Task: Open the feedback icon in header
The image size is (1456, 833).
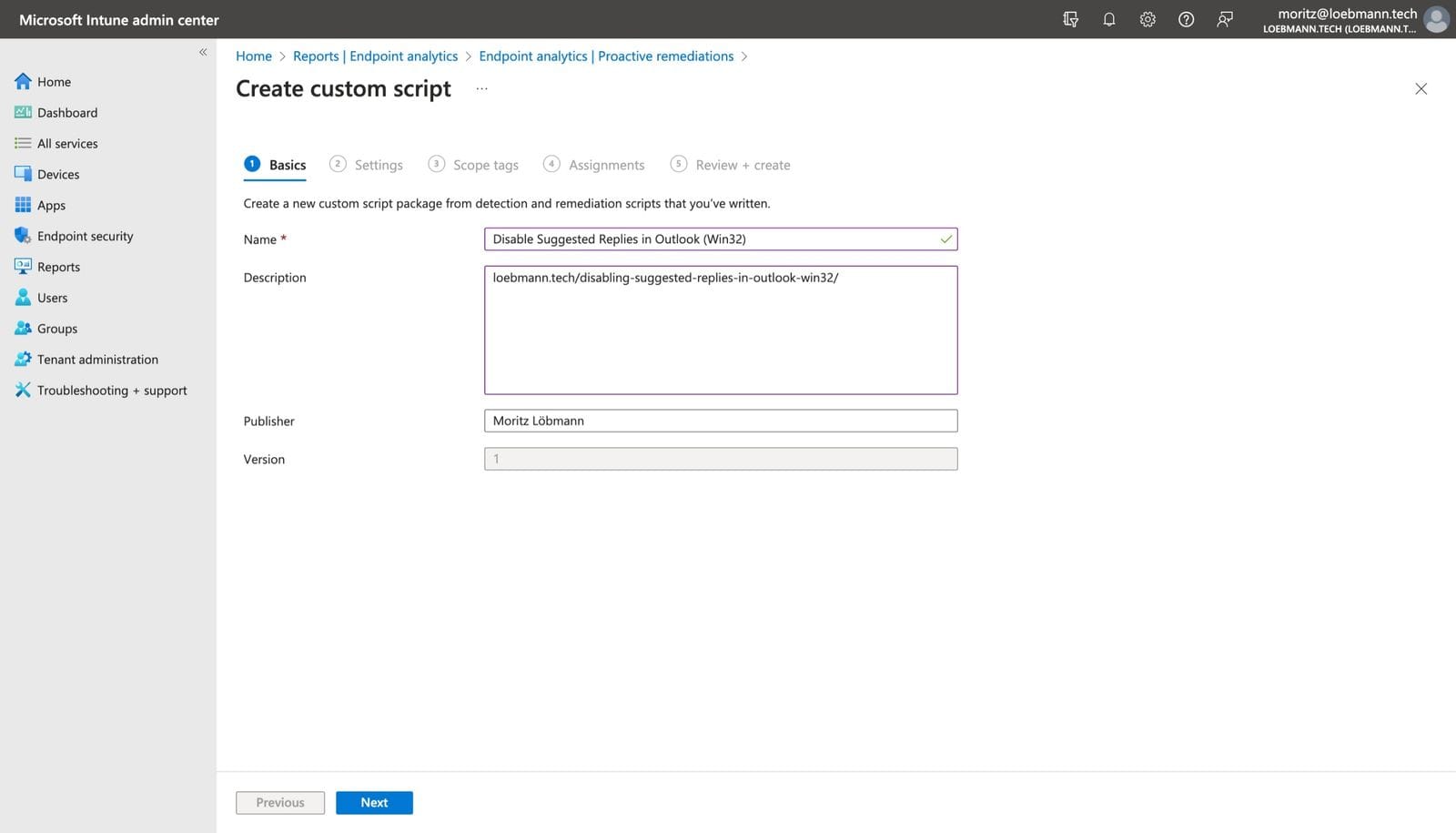Action: click(x=1225, y=19)
